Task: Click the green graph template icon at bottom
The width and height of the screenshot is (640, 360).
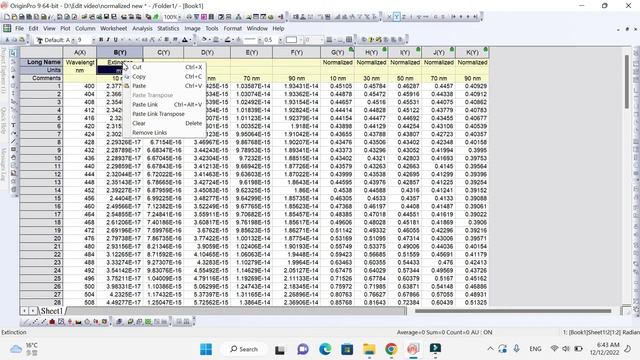Action: [x=148, y=322]
